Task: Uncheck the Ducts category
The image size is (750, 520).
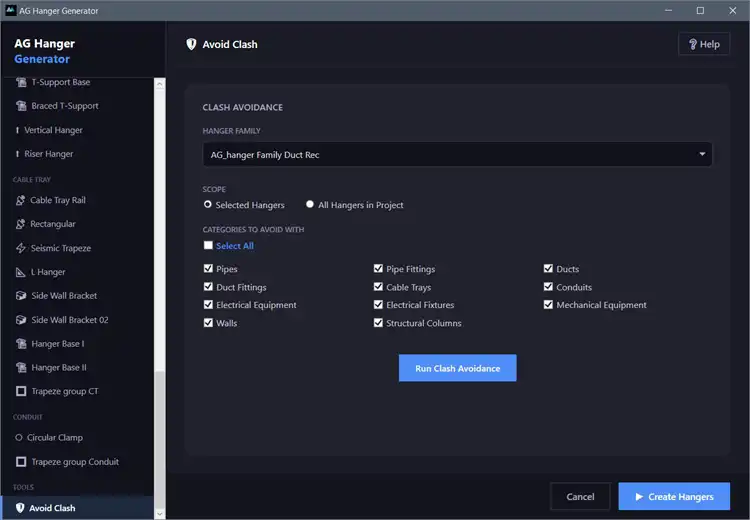Action: (x=548, y=268)
